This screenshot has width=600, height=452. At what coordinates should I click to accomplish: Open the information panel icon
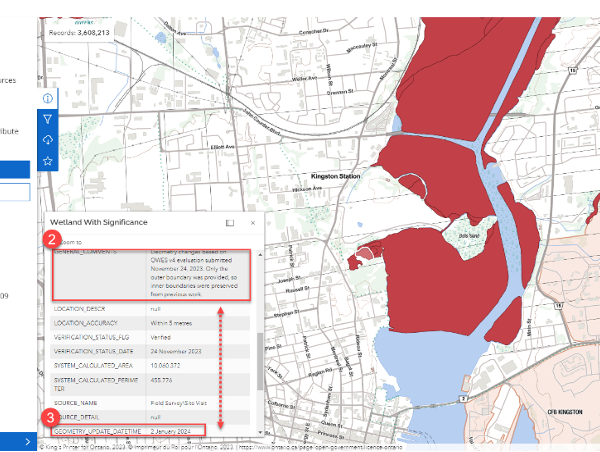coord(48,98)
